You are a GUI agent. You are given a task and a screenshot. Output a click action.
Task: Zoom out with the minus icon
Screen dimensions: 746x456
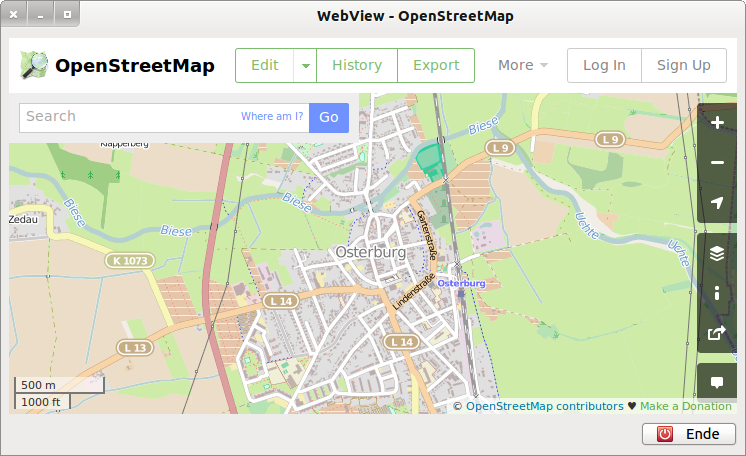point(717,163)
